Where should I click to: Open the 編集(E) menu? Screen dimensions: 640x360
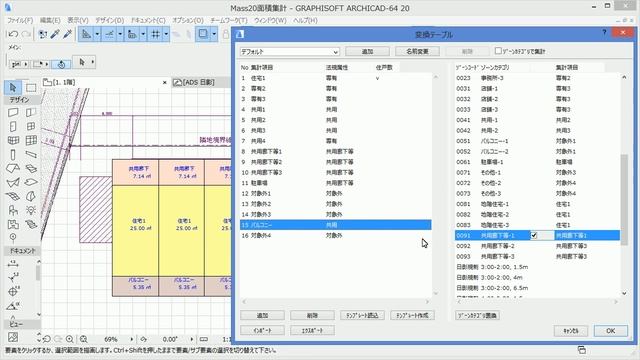point(50,20)
